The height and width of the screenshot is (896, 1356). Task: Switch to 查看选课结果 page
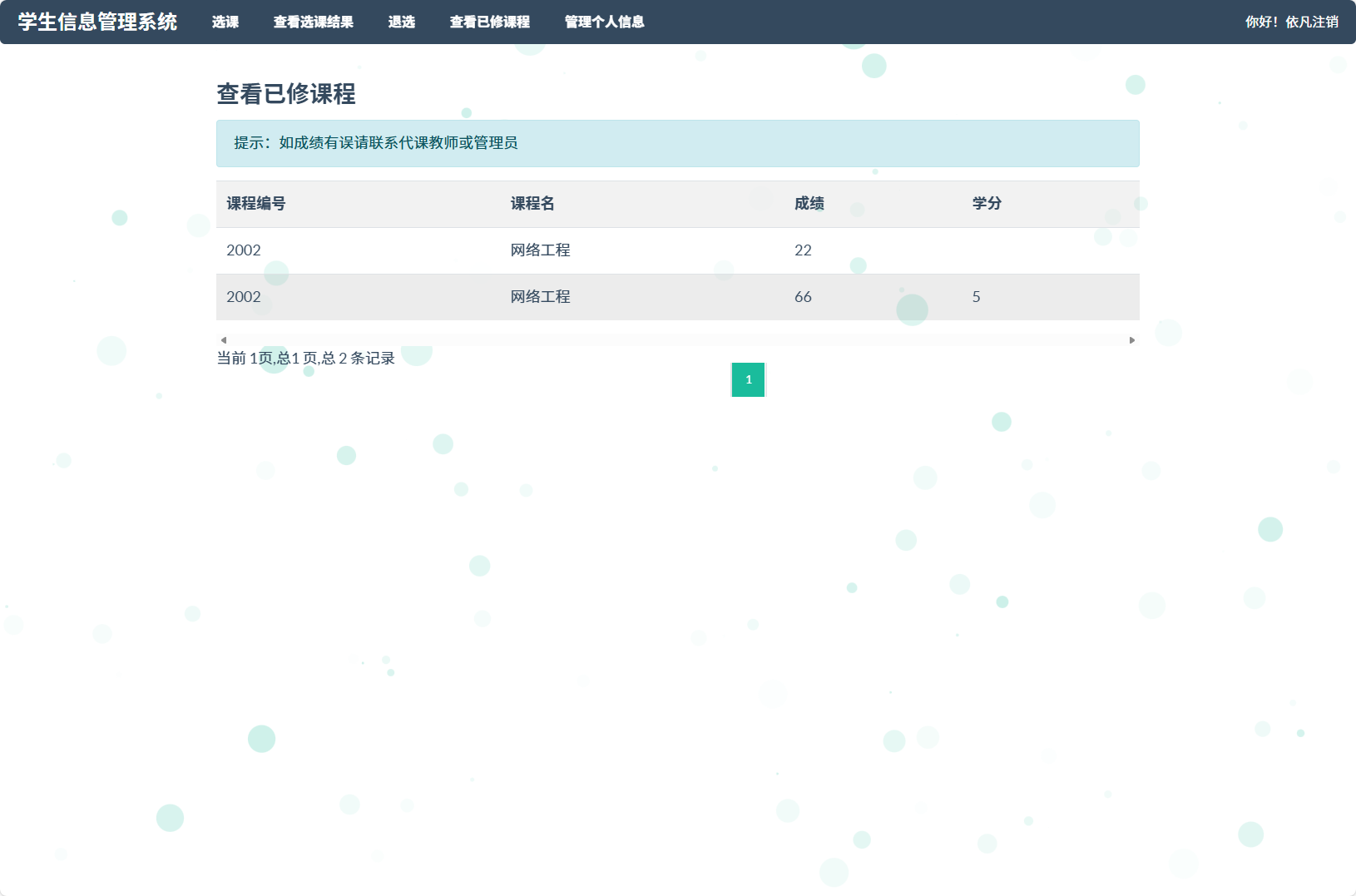point(314,22)
